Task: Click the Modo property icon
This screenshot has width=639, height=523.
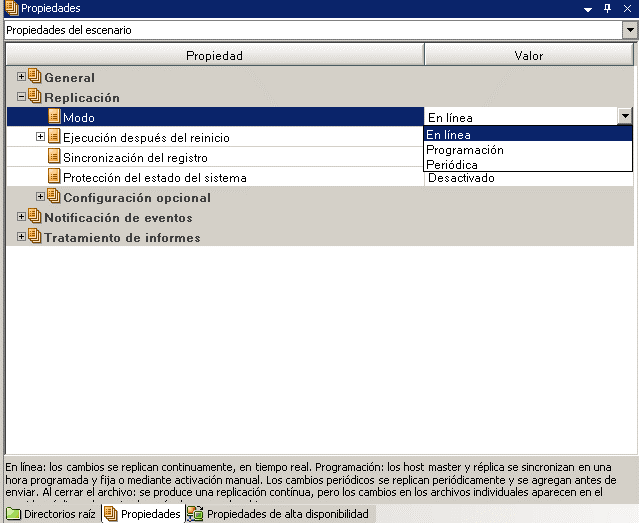Action: pyautogui.click(x=54, y=116)
